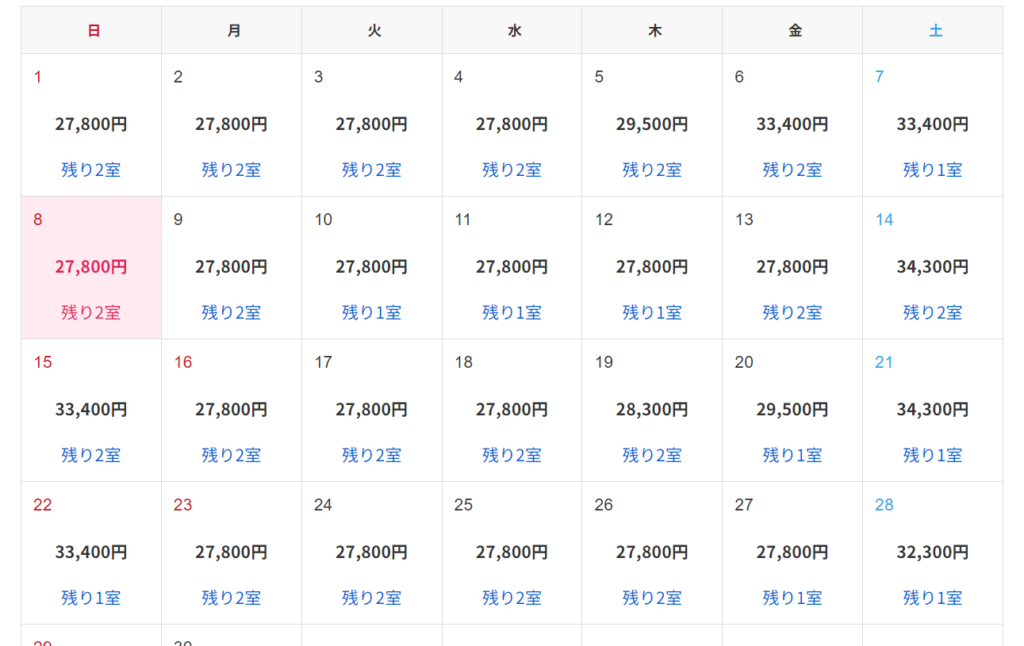Viewport: 1024px width, 646px height.
Task: Select the highlighted date 8 cell
Action: (91, 267)
